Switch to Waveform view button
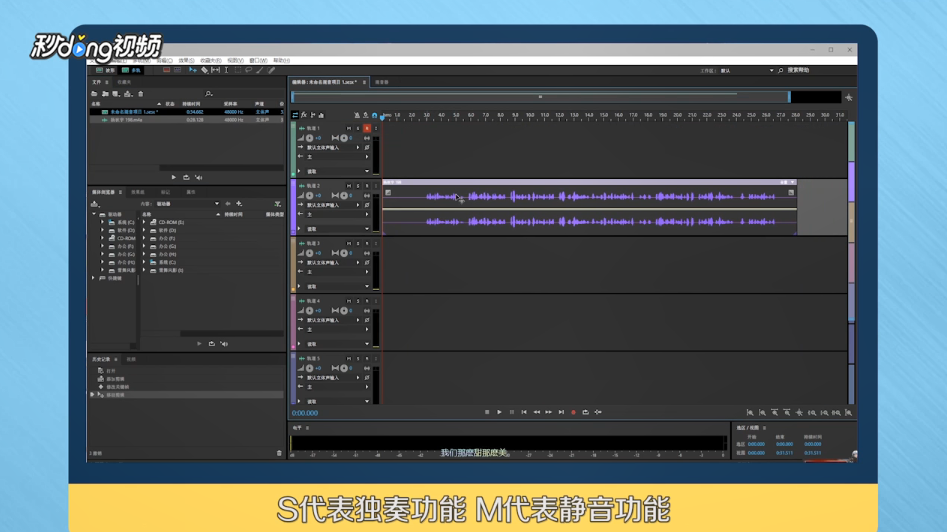Screen dimensions: 947x532 tap(106, 70)
